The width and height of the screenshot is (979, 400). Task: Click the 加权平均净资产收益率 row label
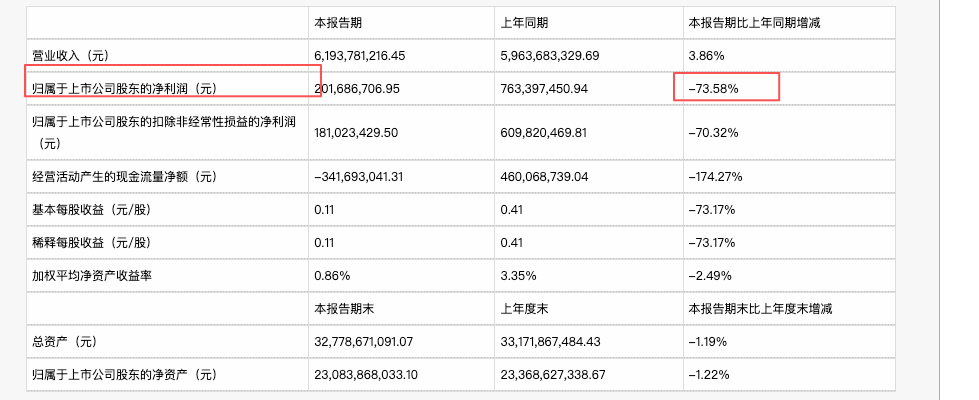click(x=92, y=275)
